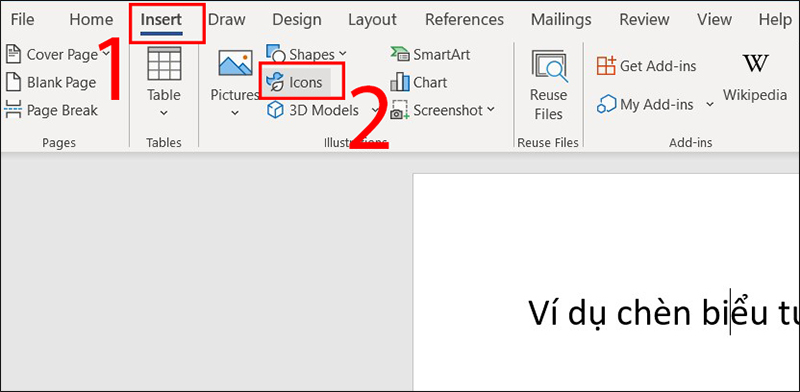
Task: Open the File tab
Action: click(x=22, y=20)
